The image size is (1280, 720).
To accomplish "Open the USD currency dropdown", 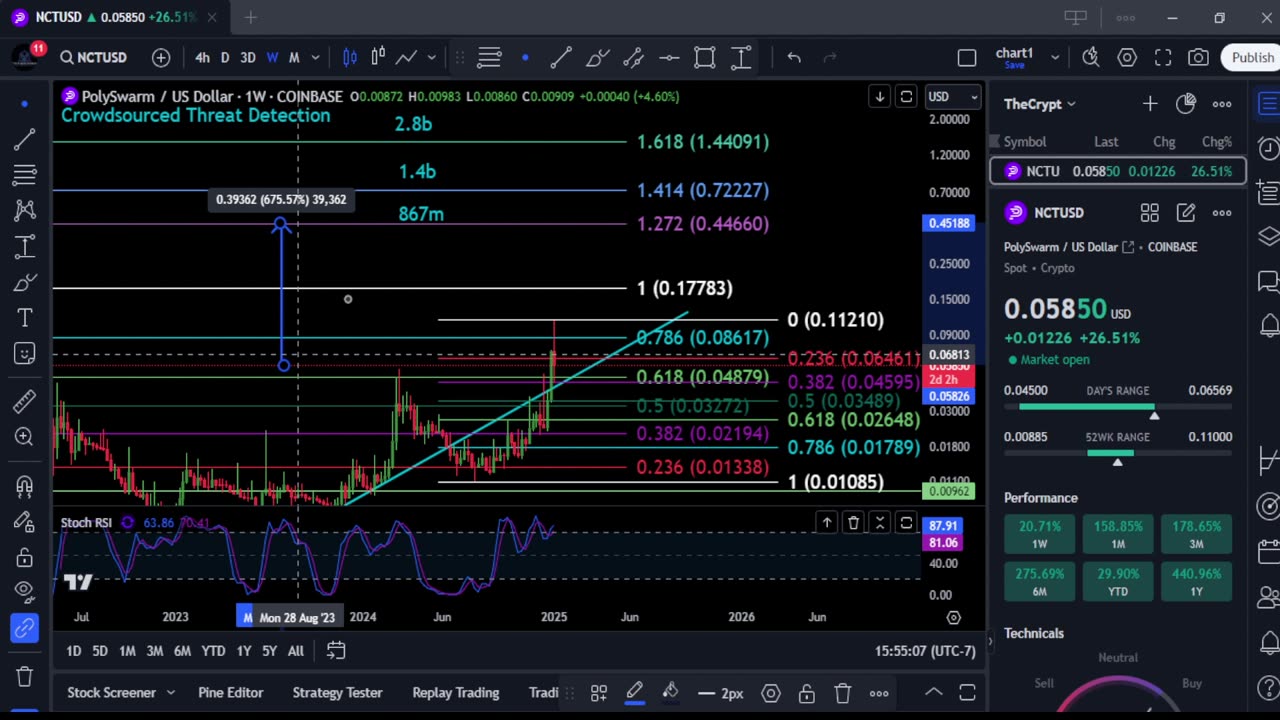I will [x=952, y=97].
